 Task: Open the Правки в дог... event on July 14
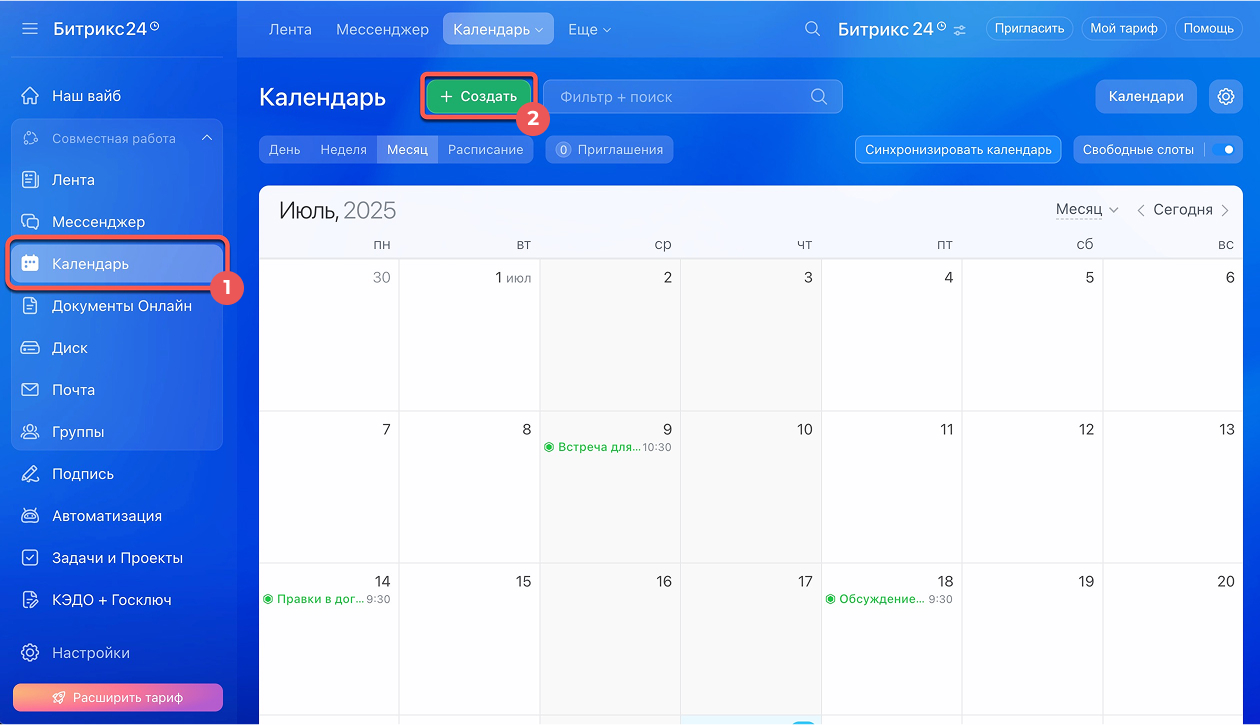[326, 599]
